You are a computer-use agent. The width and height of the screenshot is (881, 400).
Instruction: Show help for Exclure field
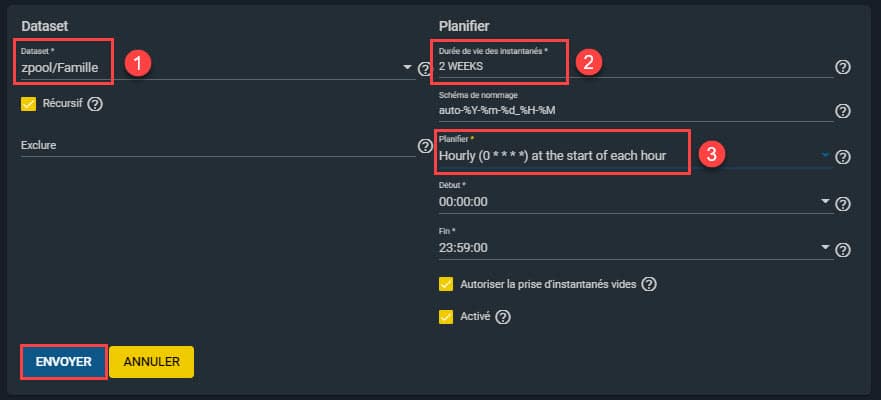click(425, 146)
